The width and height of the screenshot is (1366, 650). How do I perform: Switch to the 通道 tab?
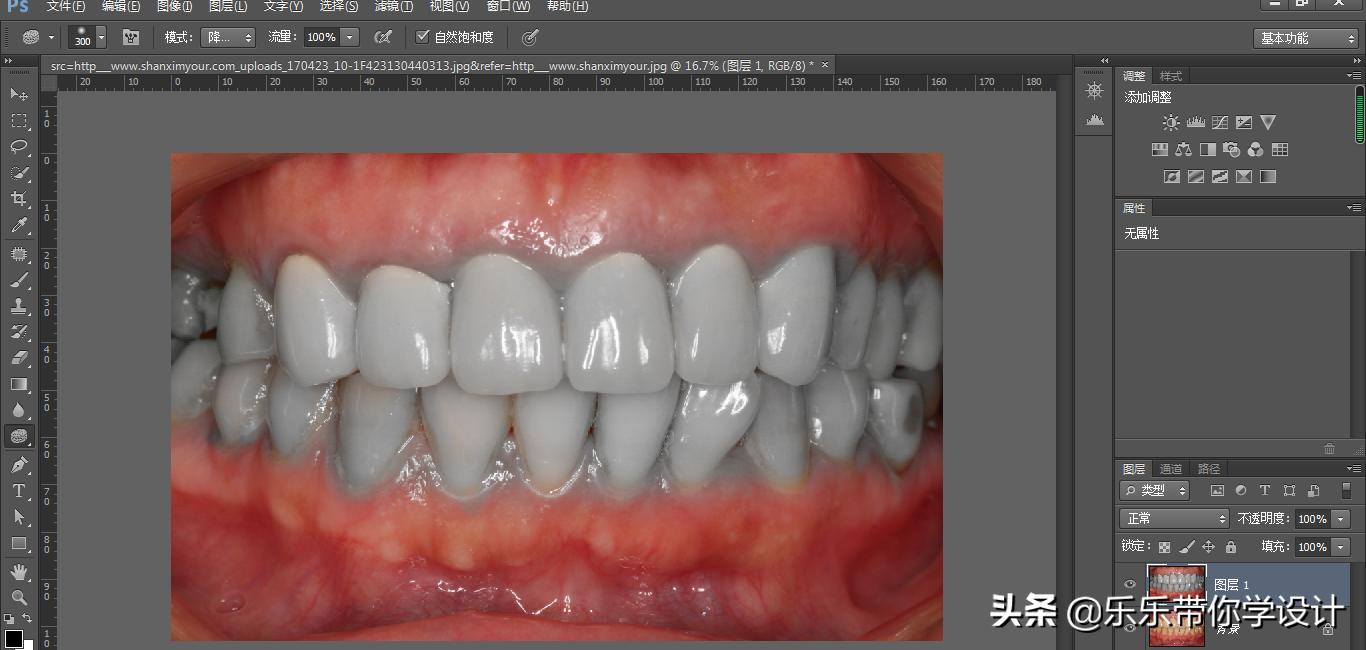click(1171, 467)
